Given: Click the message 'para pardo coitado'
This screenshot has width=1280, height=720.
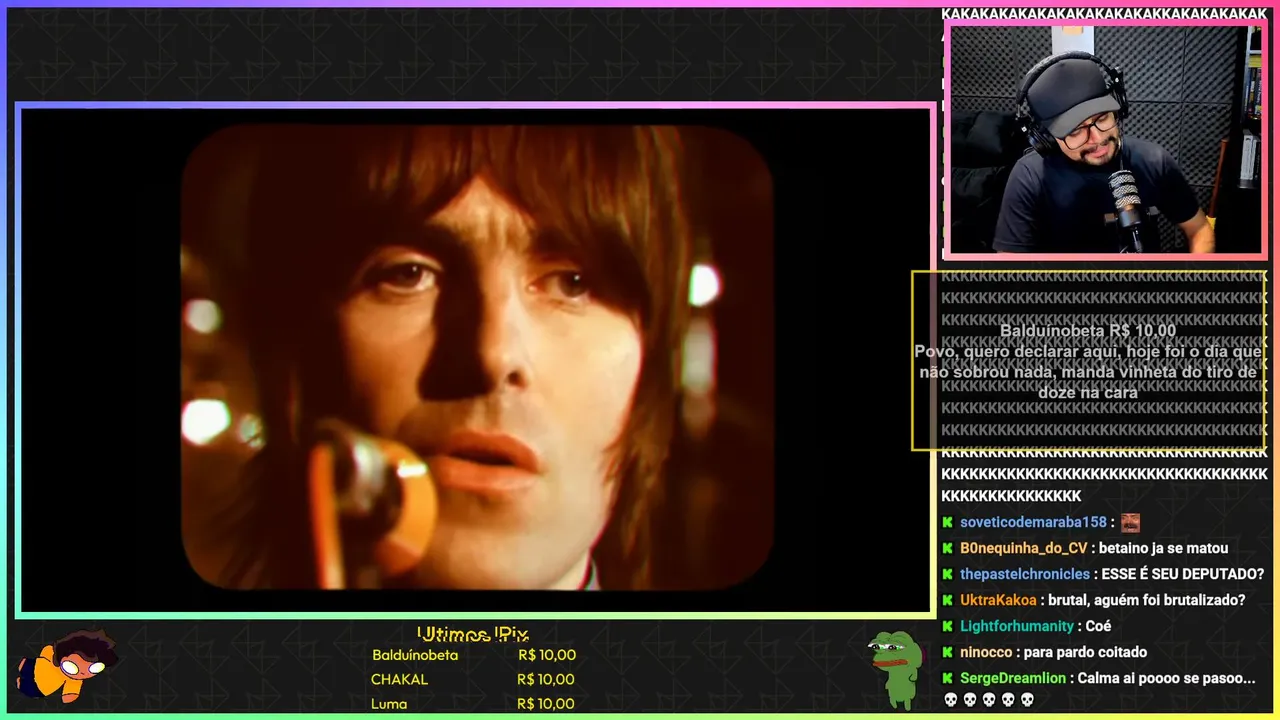Looking at the screenshot, I should point(1086,652).
